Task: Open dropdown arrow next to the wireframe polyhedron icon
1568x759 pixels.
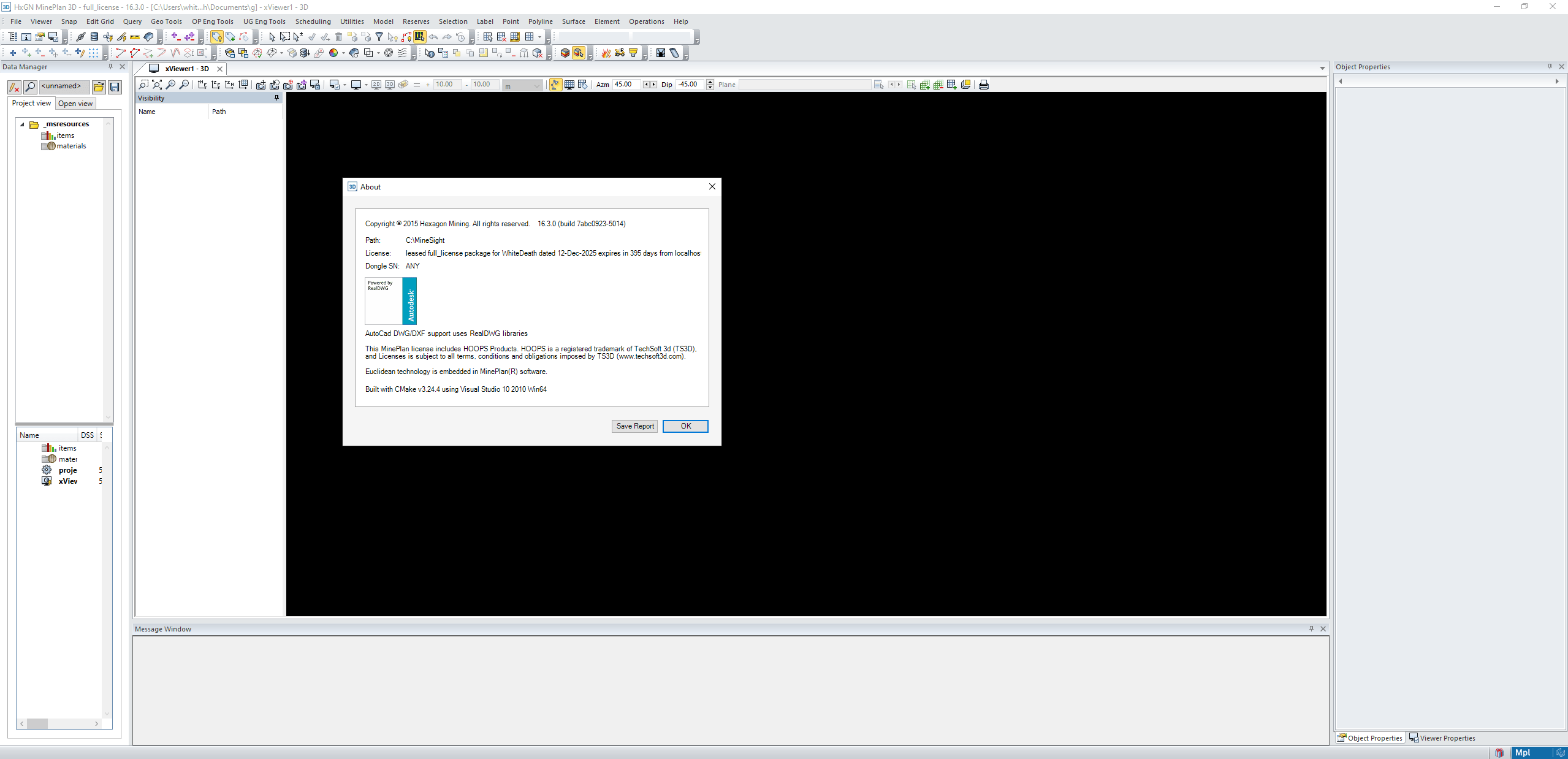Action: [x=281, y=53]
